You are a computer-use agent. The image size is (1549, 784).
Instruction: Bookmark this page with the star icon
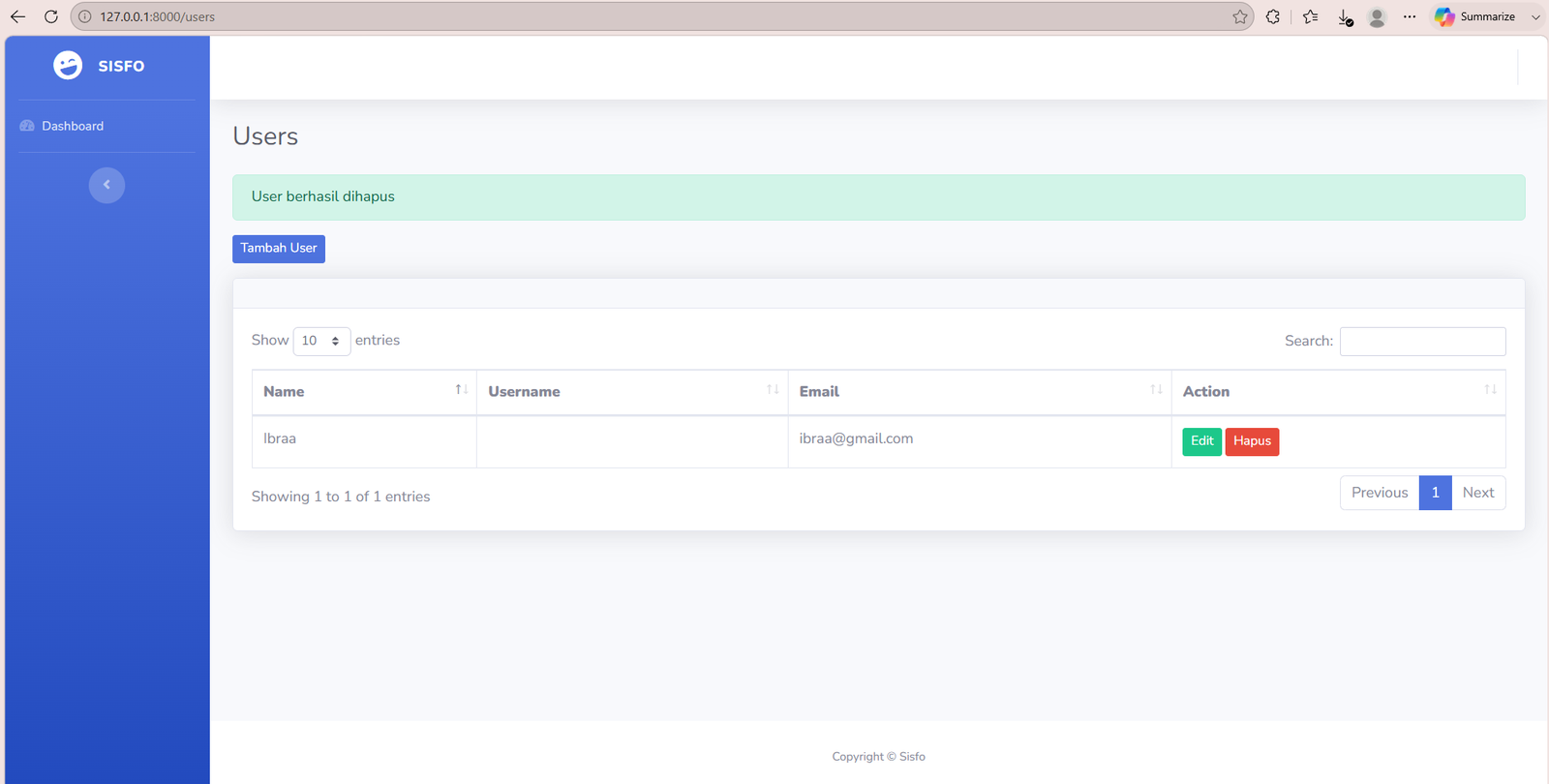[1240, 16]
